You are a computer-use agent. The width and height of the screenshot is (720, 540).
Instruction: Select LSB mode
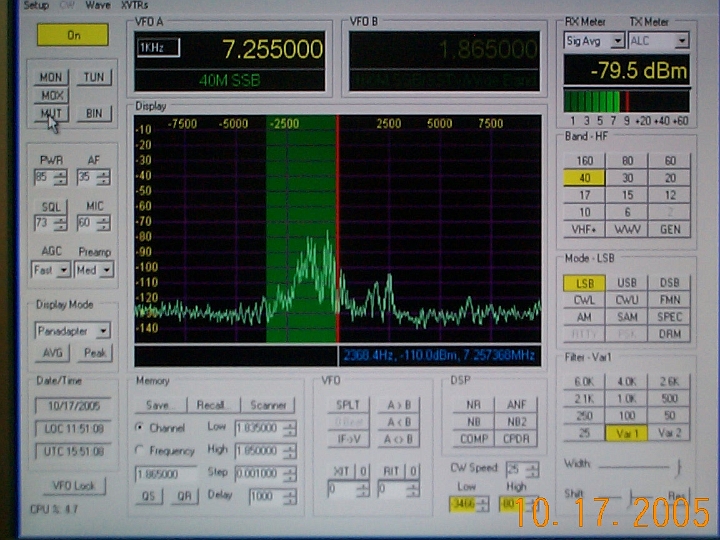pos(585,283)
